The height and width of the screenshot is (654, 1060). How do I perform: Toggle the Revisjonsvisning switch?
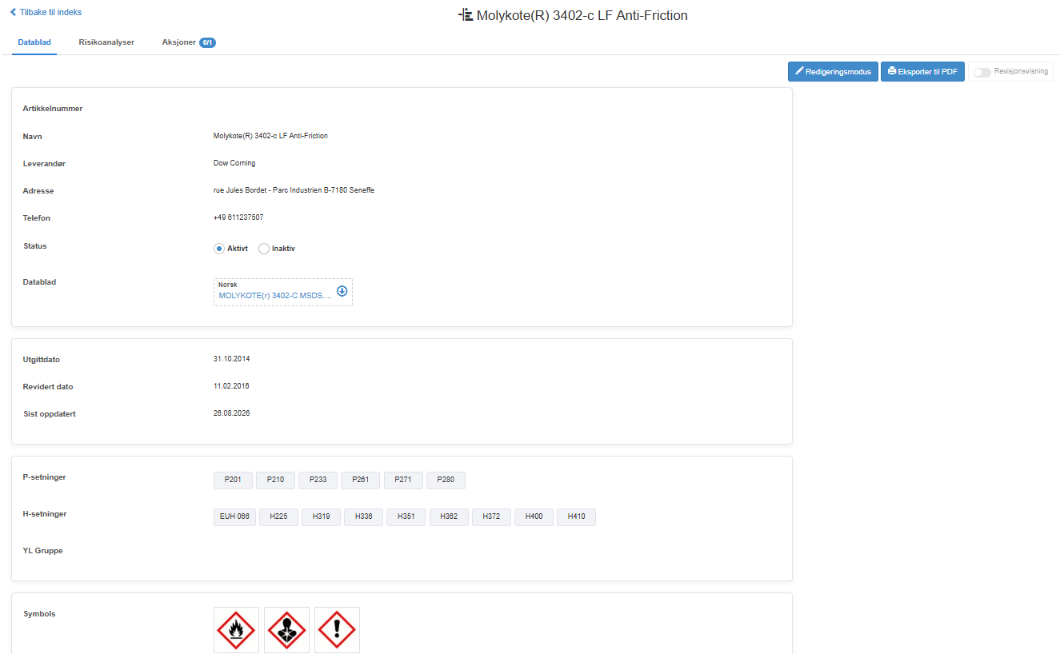[982, 72]
